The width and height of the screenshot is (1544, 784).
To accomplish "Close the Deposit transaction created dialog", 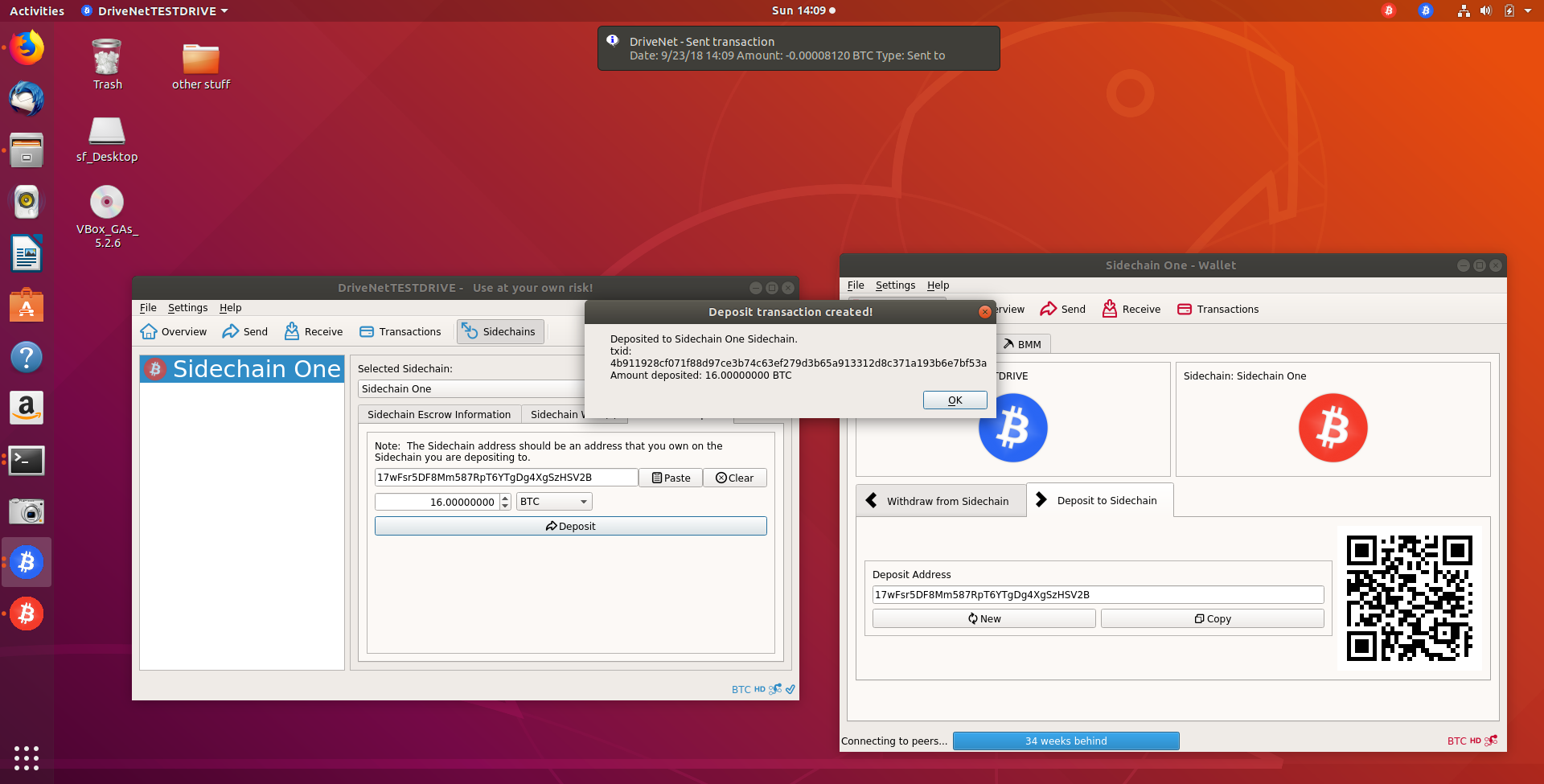I will [984, 312].
